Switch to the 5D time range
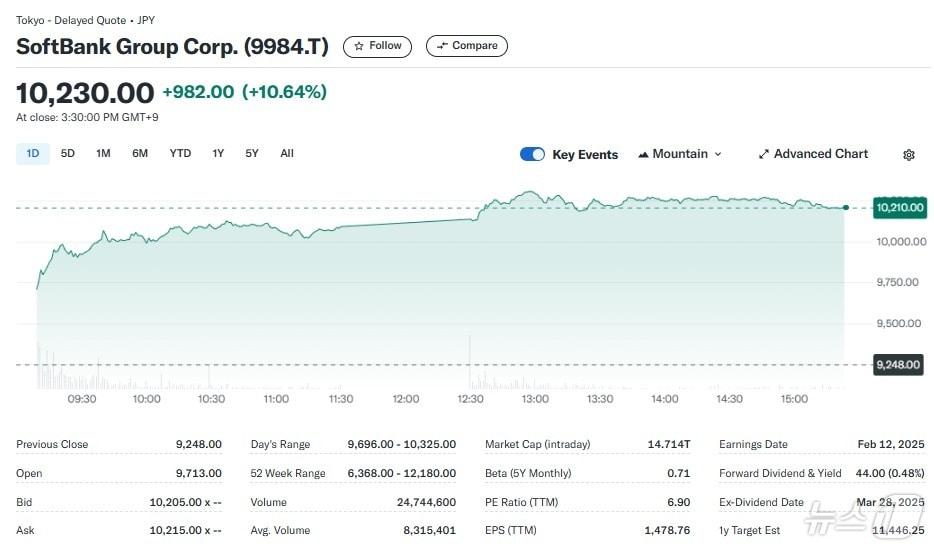 pyautogui.click(x=68, y=153)
